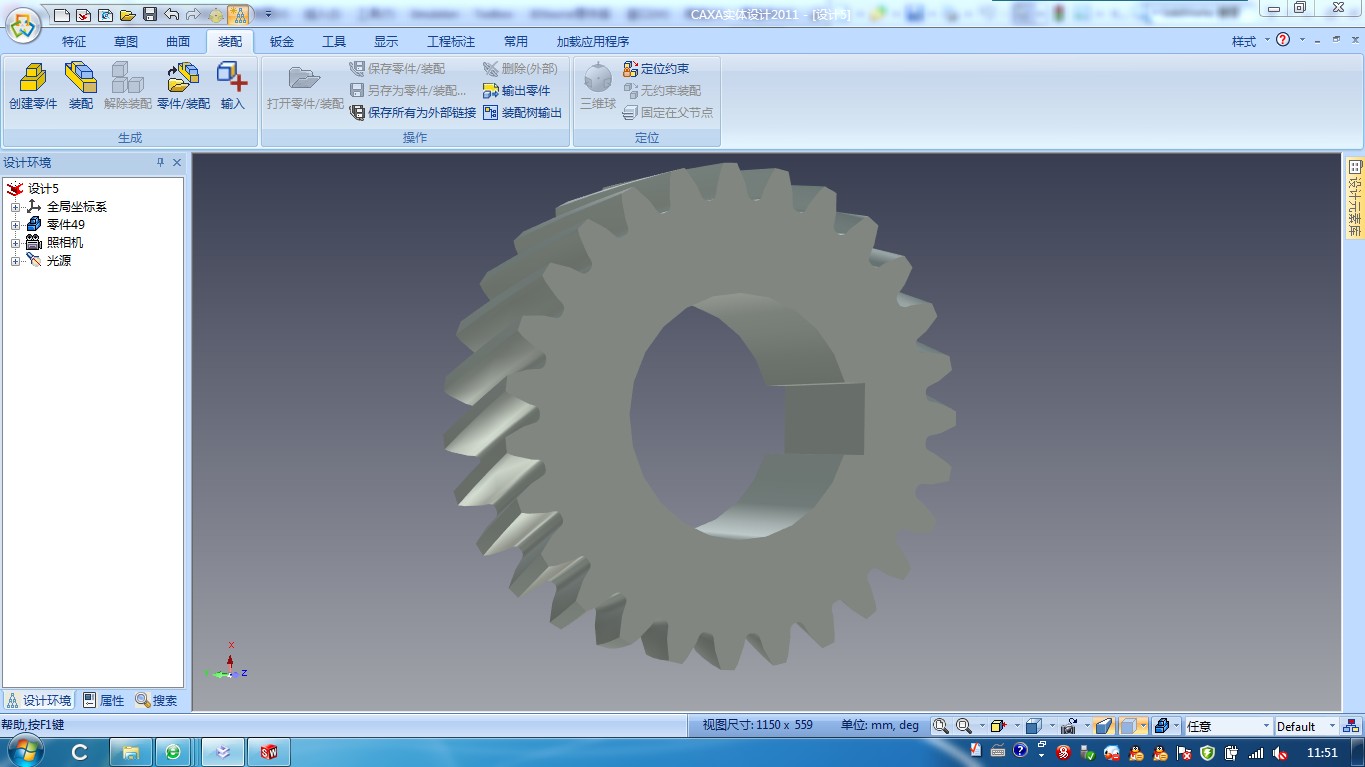The image size is (1365, 767).
Task: Open the 工程标注 ribbon tab
Action: [x=451, y=42]
